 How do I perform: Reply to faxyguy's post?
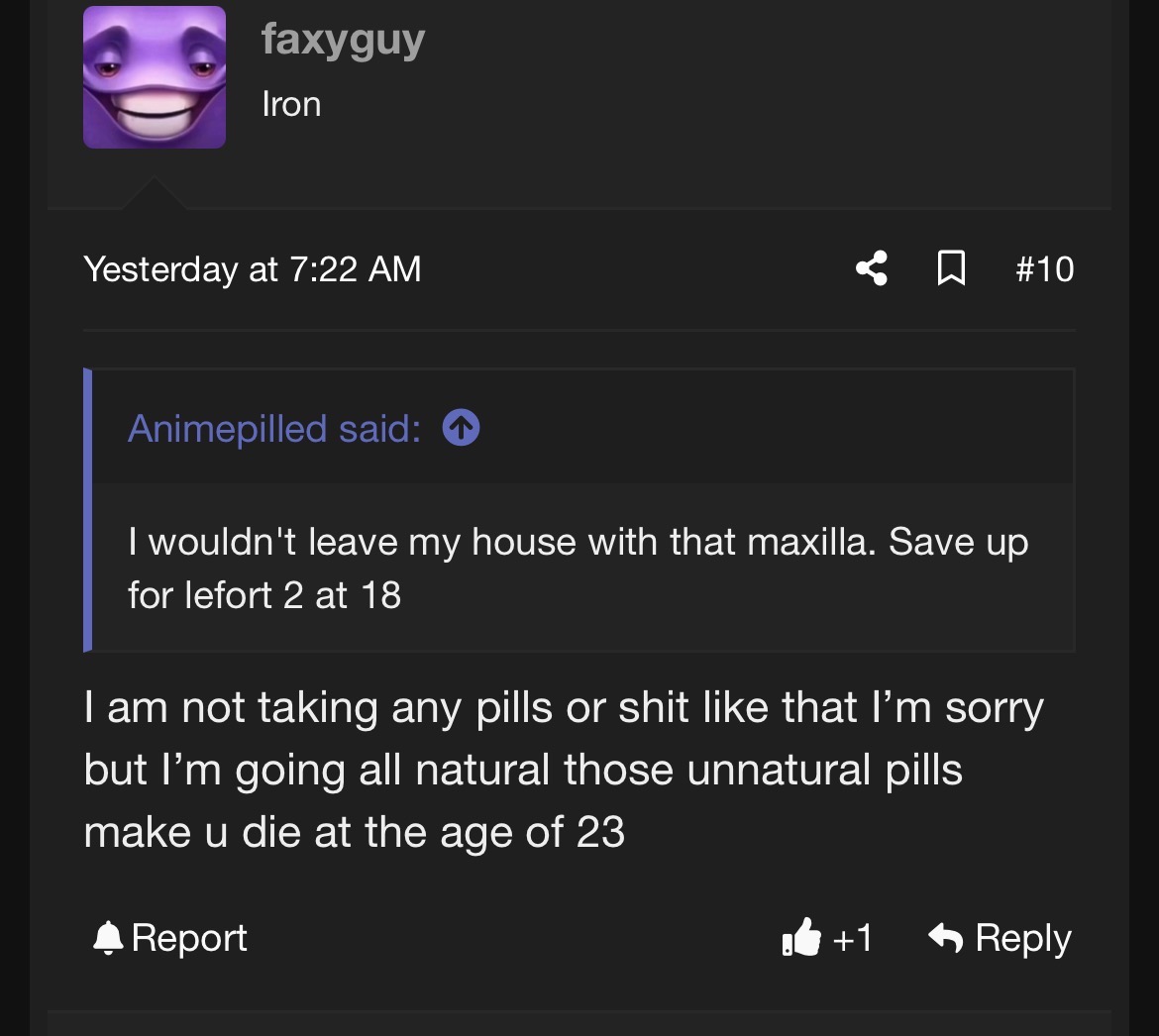(x=1000, y=939)
